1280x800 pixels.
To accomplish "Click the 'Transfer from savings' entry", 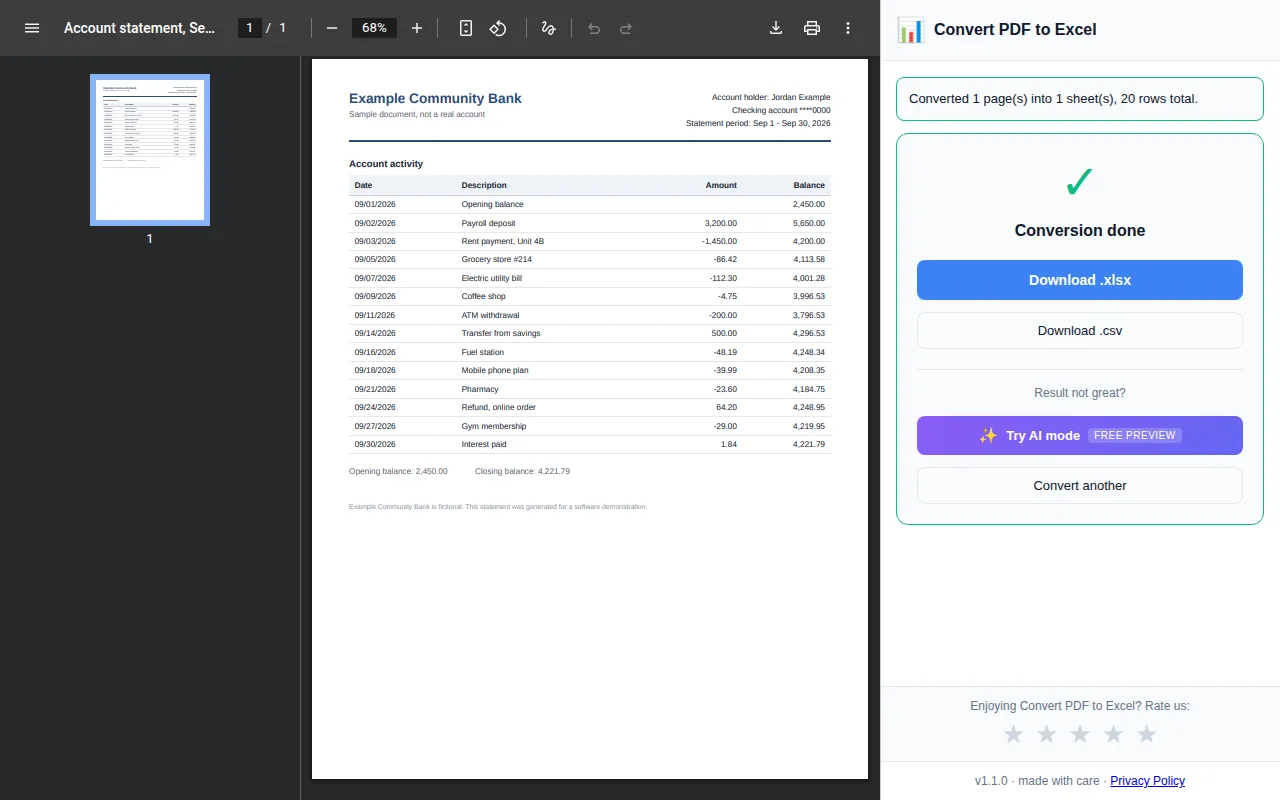I will (x=501, y=333).
